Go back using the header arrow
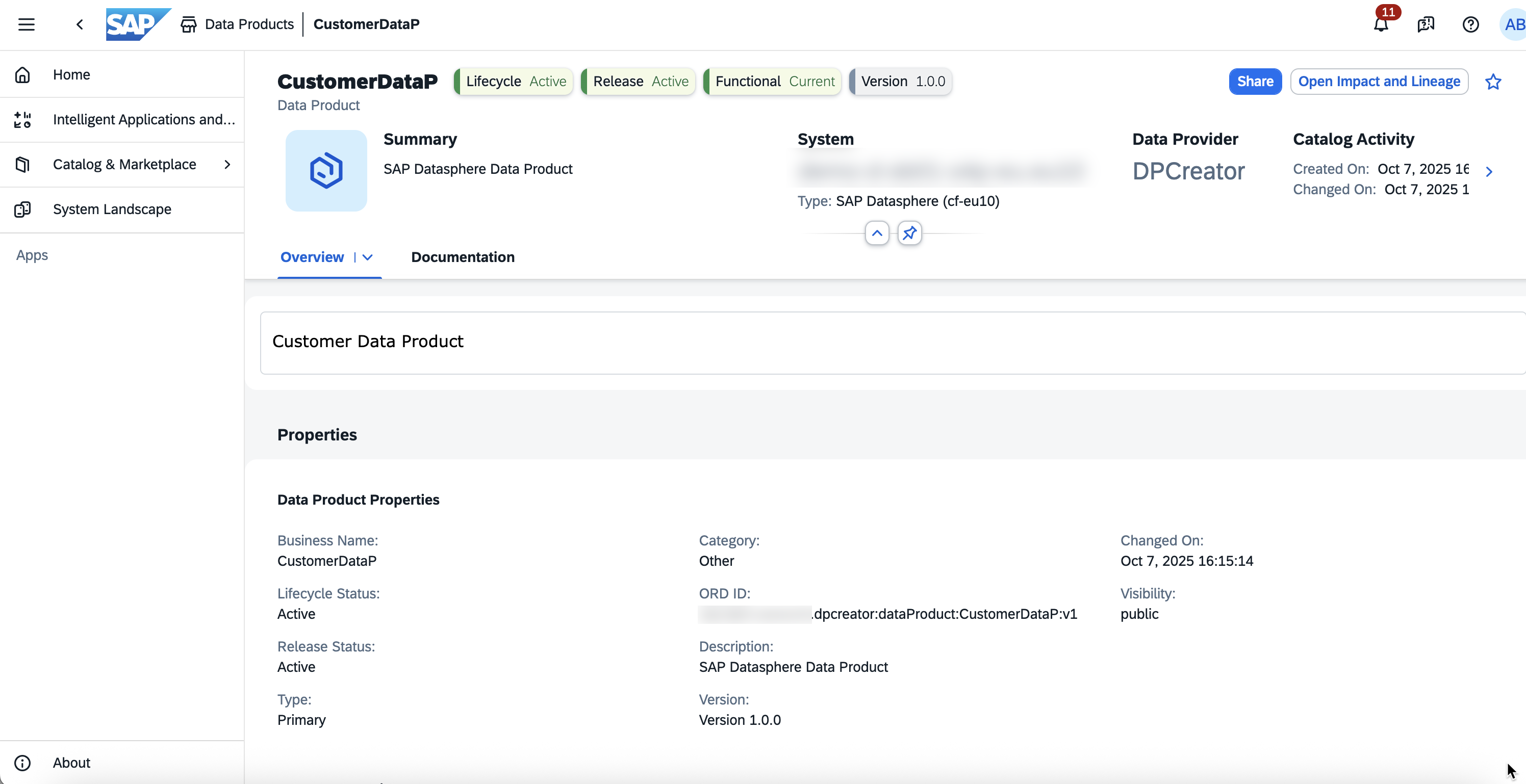Image resolution: width=1526 pixels, height=784 pixels. 80,24
